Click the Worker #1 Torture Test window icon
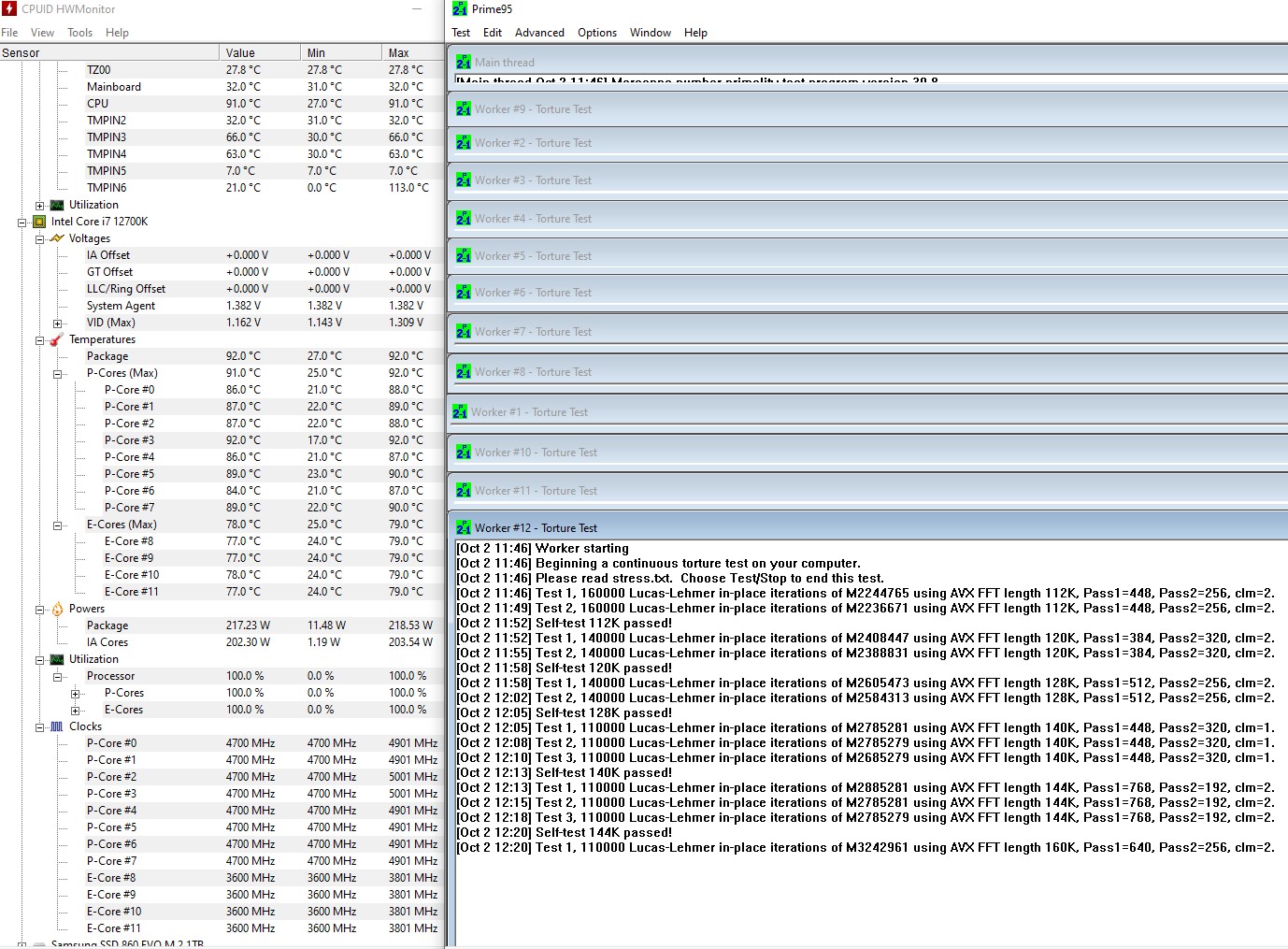This screenshot has width=1288, height=949. [460, 412]
